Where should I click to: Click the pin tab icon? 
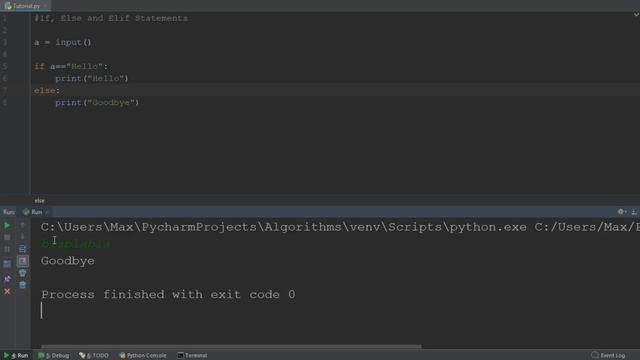(x=7, y=279)
